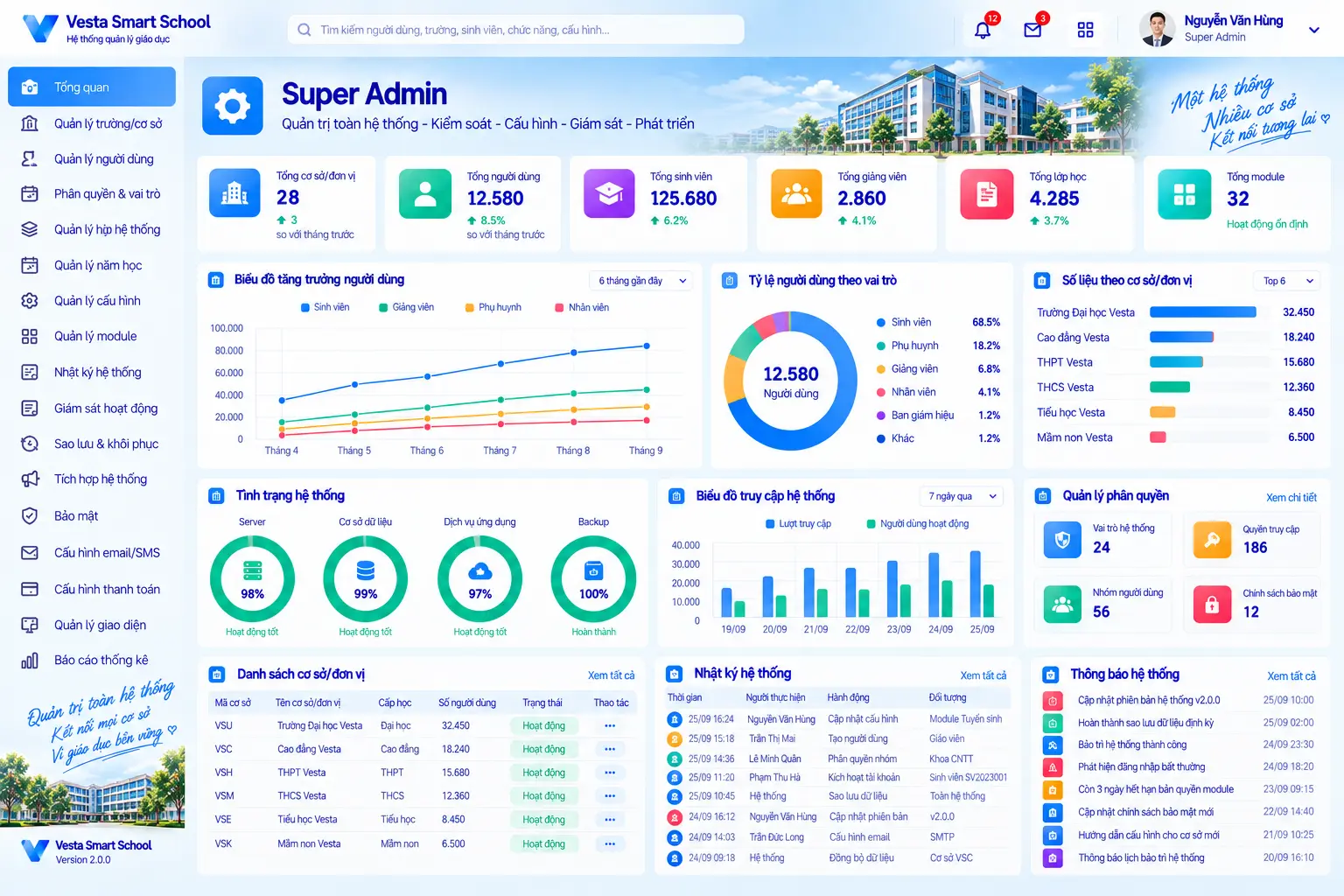The width and height of the screenshot is (1344, 896).
Task: Click the Dịch vụ ứng dụng cloud ring icon
Action: click(x=479, y=578)
